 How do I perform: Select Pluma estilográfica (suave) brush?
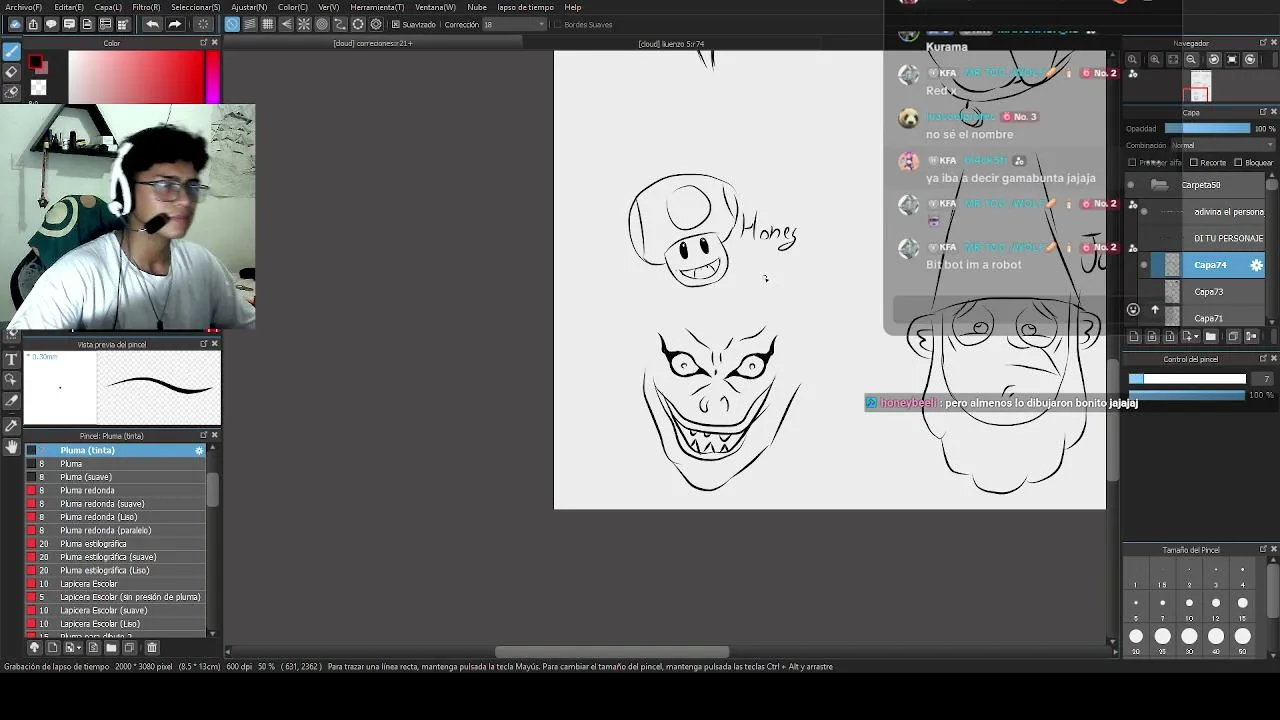click(x=115, y=557)
